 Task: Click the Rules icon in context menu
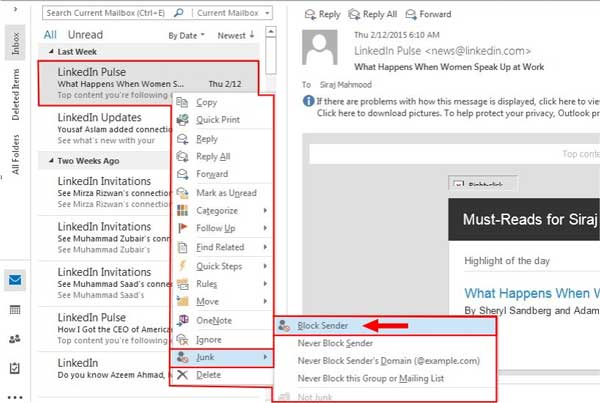click(x=183, y=284)
